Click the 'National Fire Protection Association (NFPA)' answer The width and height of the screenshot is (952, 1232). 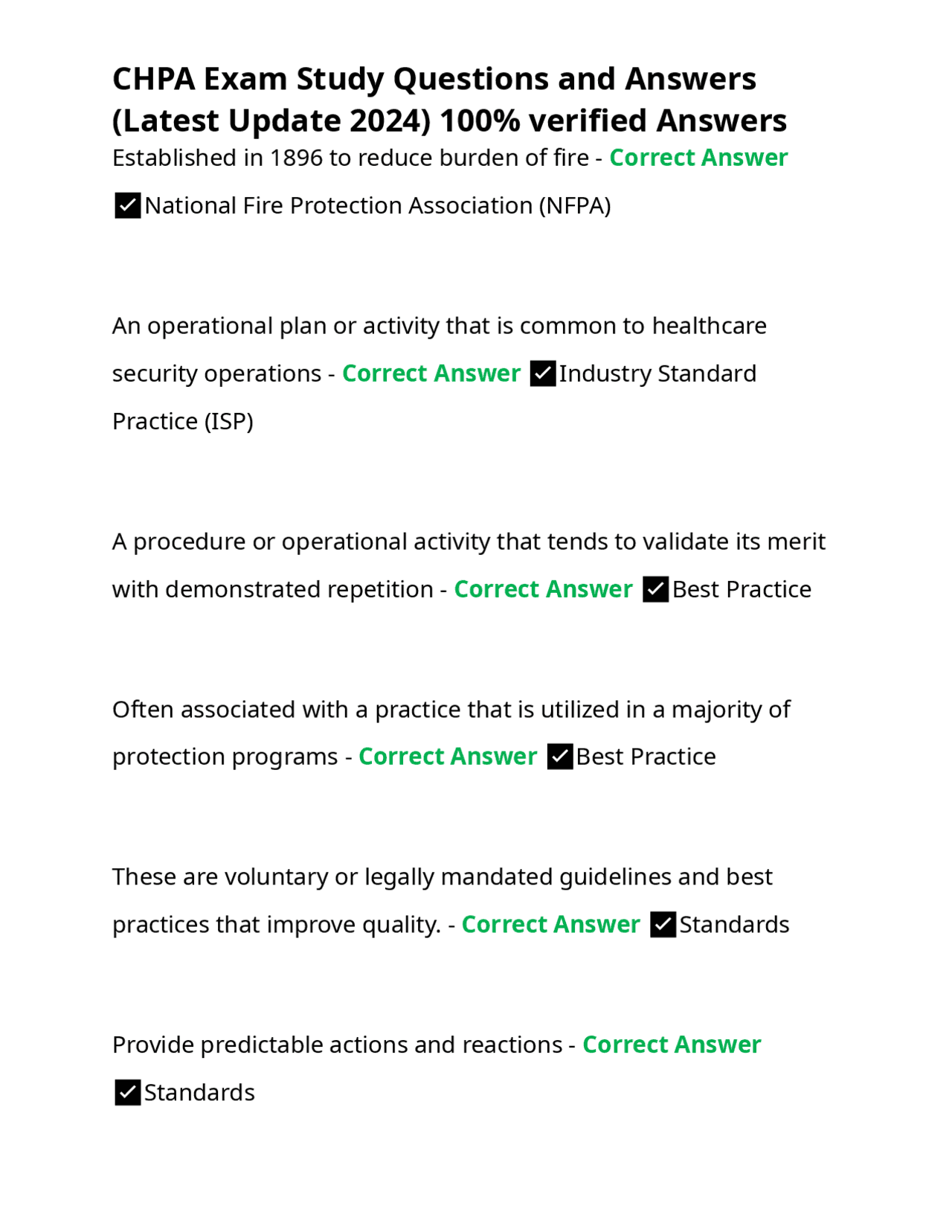pos(377,206)
